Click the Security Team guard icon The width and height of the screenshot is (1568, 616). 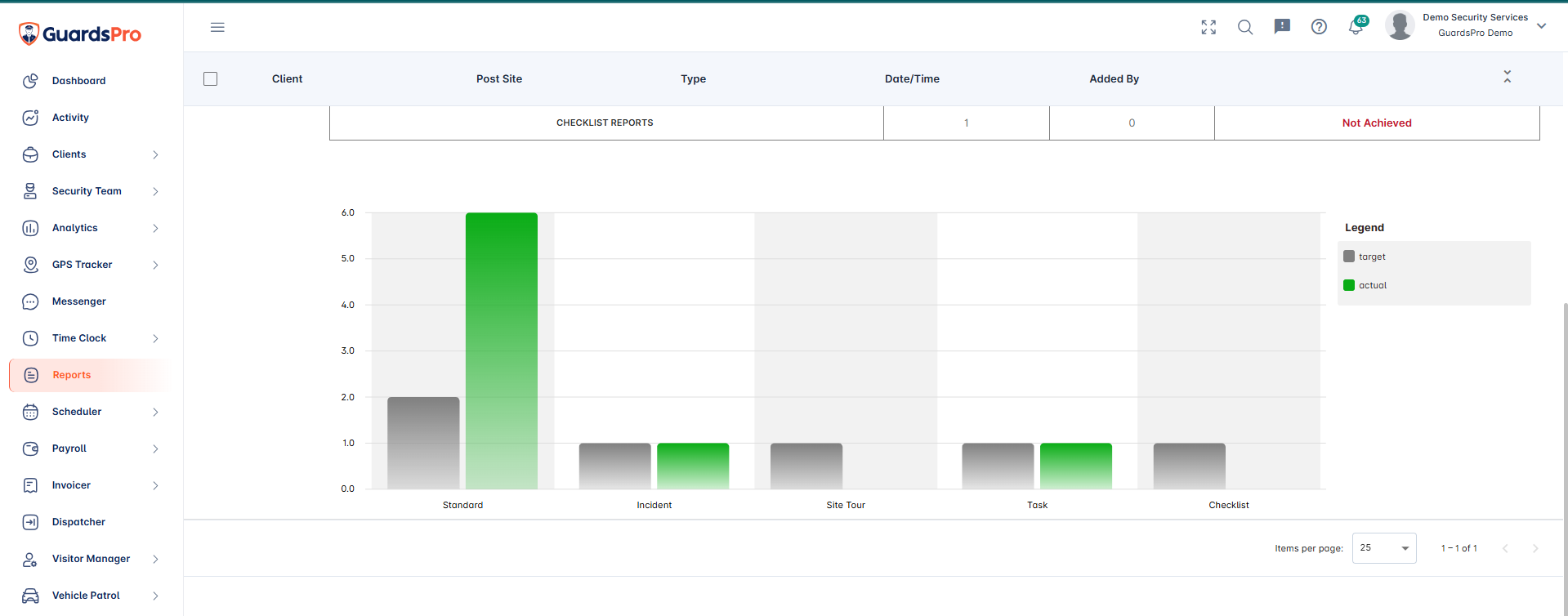[30, 191]
